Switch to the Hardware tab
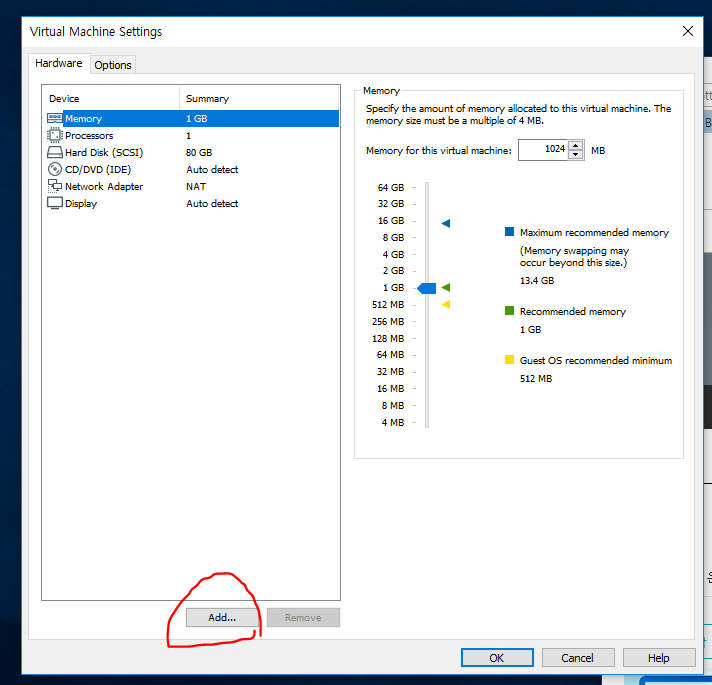 (59, 63)
